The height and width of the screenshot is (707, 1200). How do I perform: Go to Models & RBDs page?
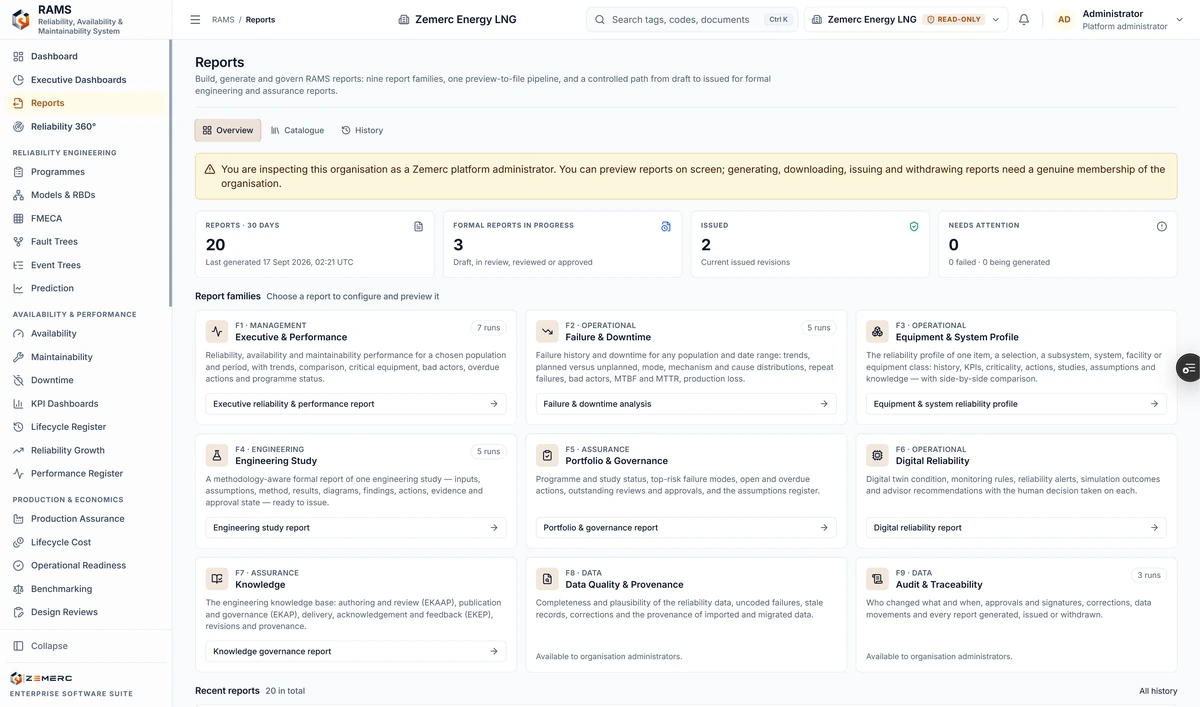(87, 195)
